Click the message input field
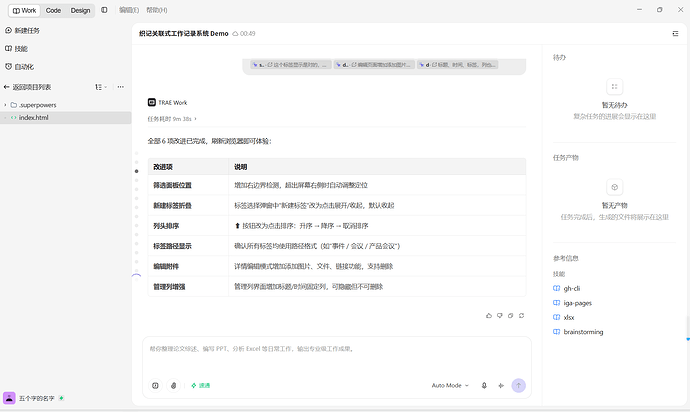Image resolution: width=690 pixels, height=412 pixels. (x=337, y=359)
